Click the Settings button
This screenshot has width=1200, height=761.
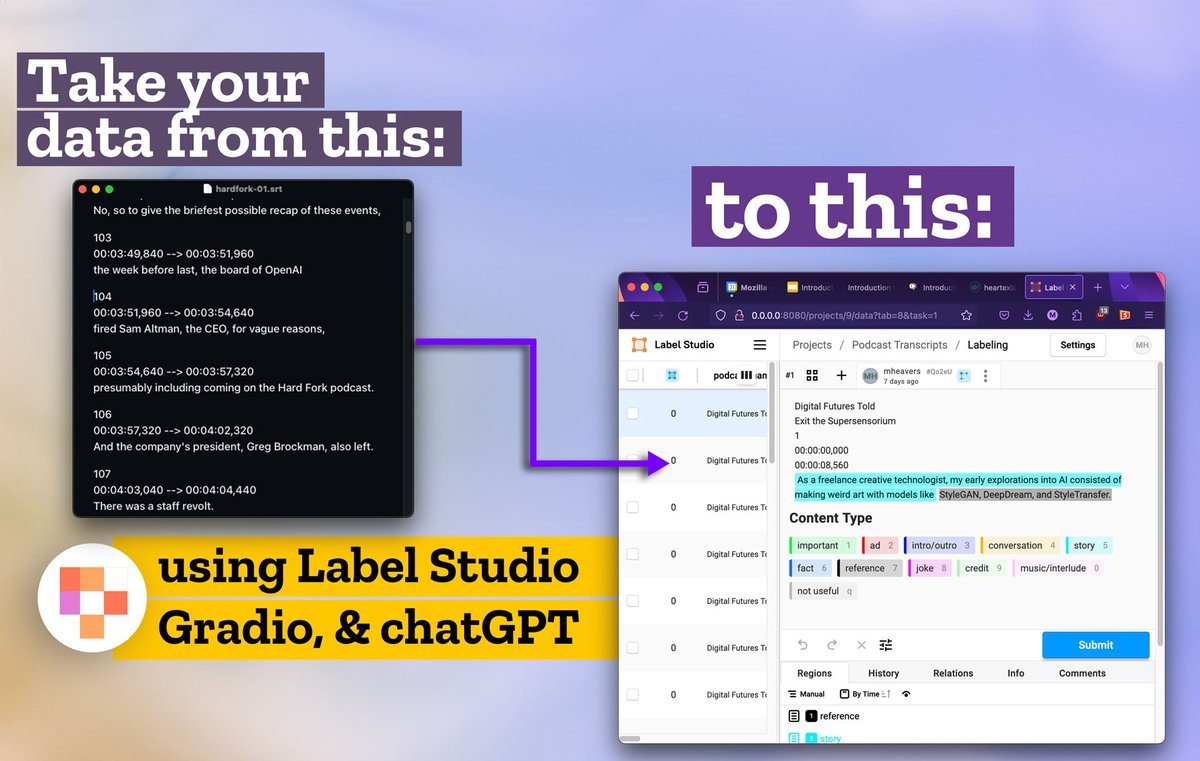[x=1077, y=345]
